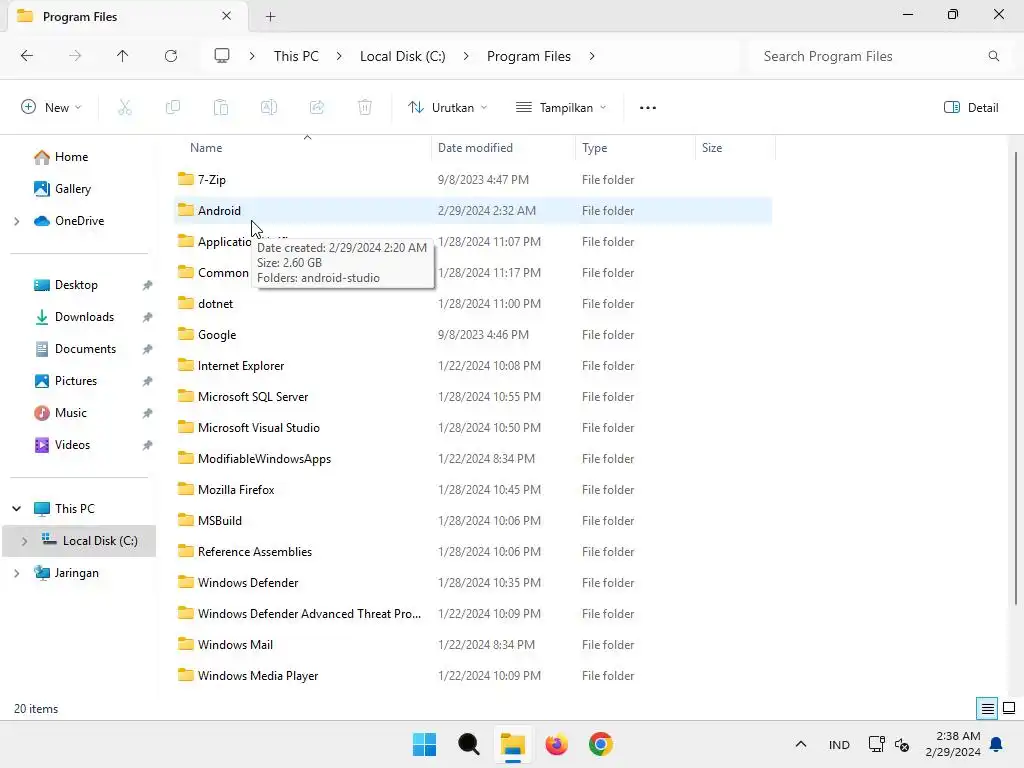The height and width of the screenshot is (768, 1024).
Task: Open the Urutkan sort dropdown
Action: 447,107
